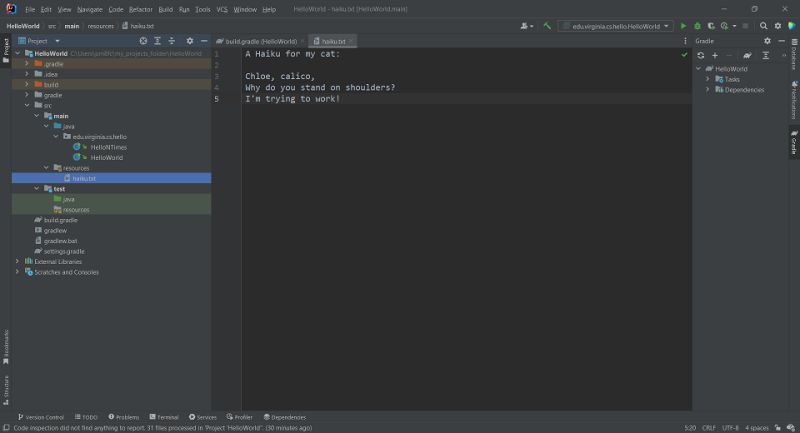Click the Select Opened File target icon

point(143,41)
